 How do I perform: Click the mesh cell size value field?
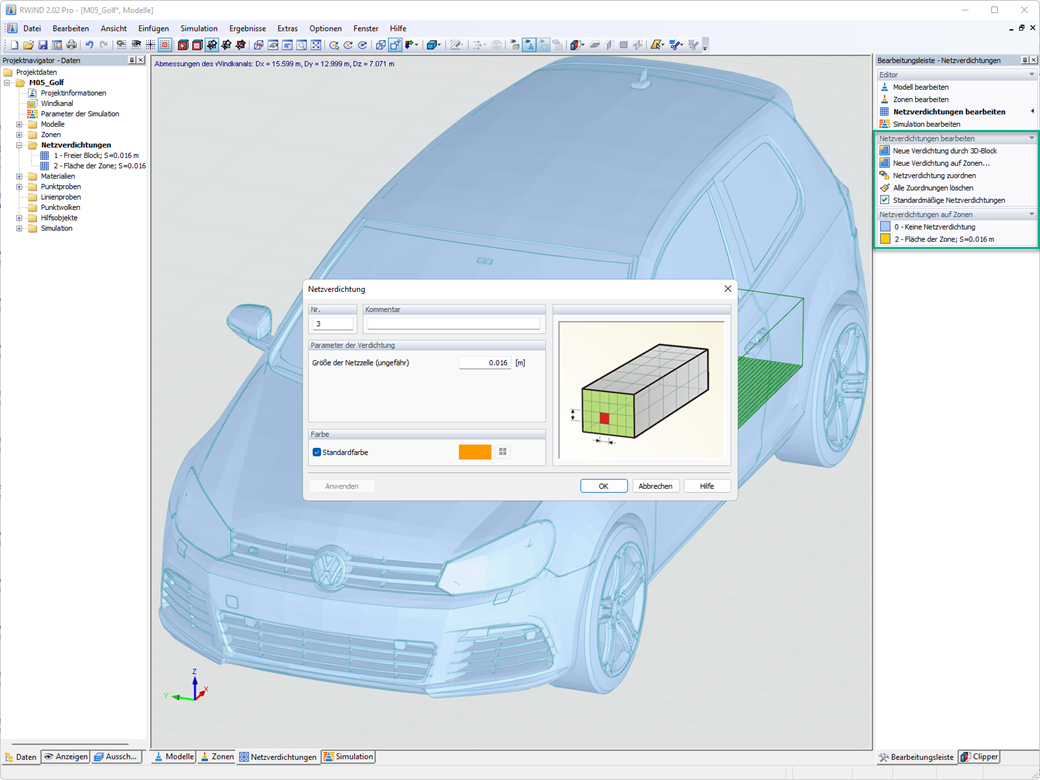point(485,363)
